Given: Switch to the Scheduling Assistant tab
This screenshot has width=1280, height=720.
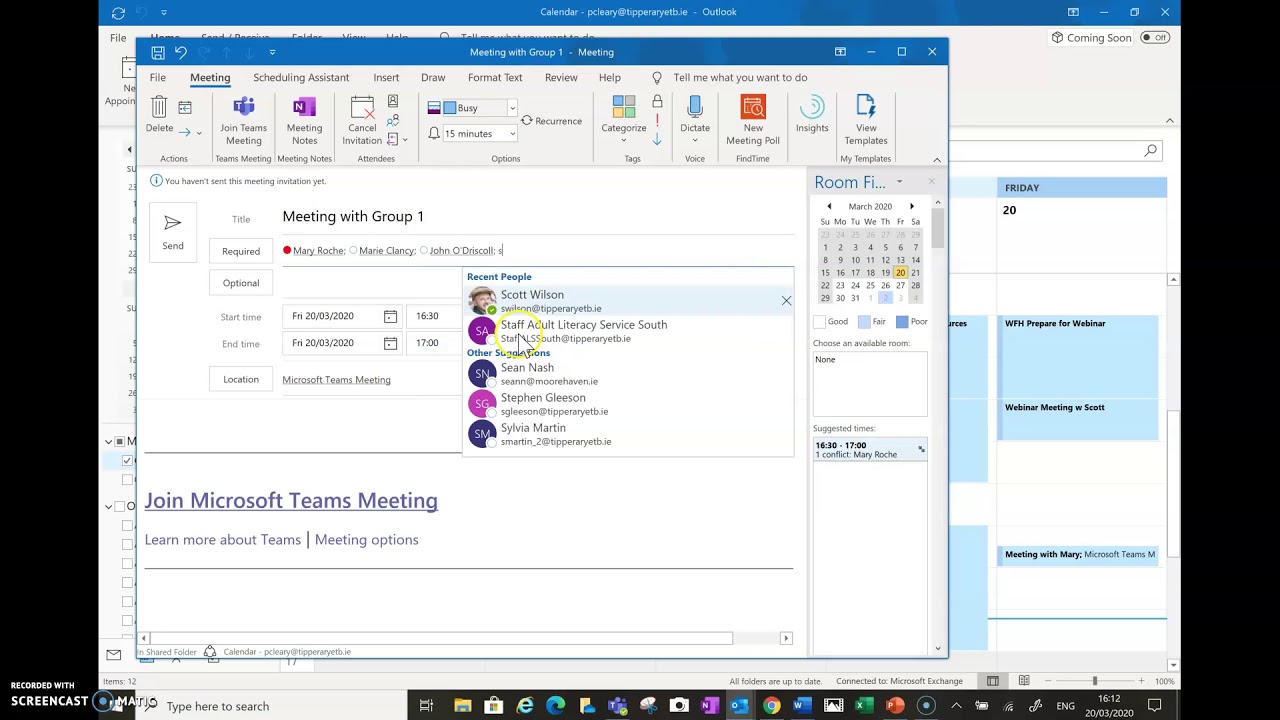Looking at the screenshot, I should click(x=301, y=77).
